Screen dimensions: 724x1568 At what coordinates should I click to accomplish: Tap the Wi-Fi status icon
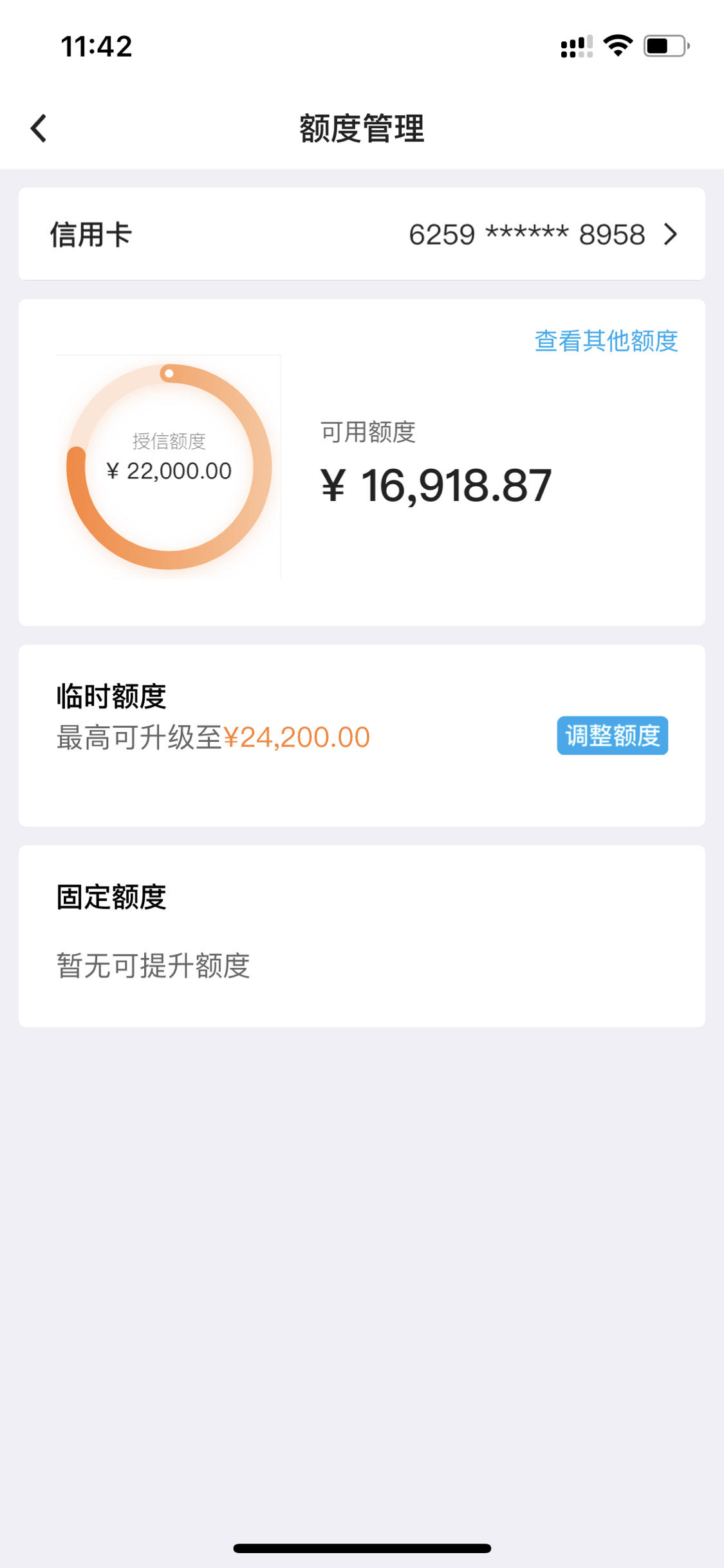pyautogui.click(x=618, y=46)
